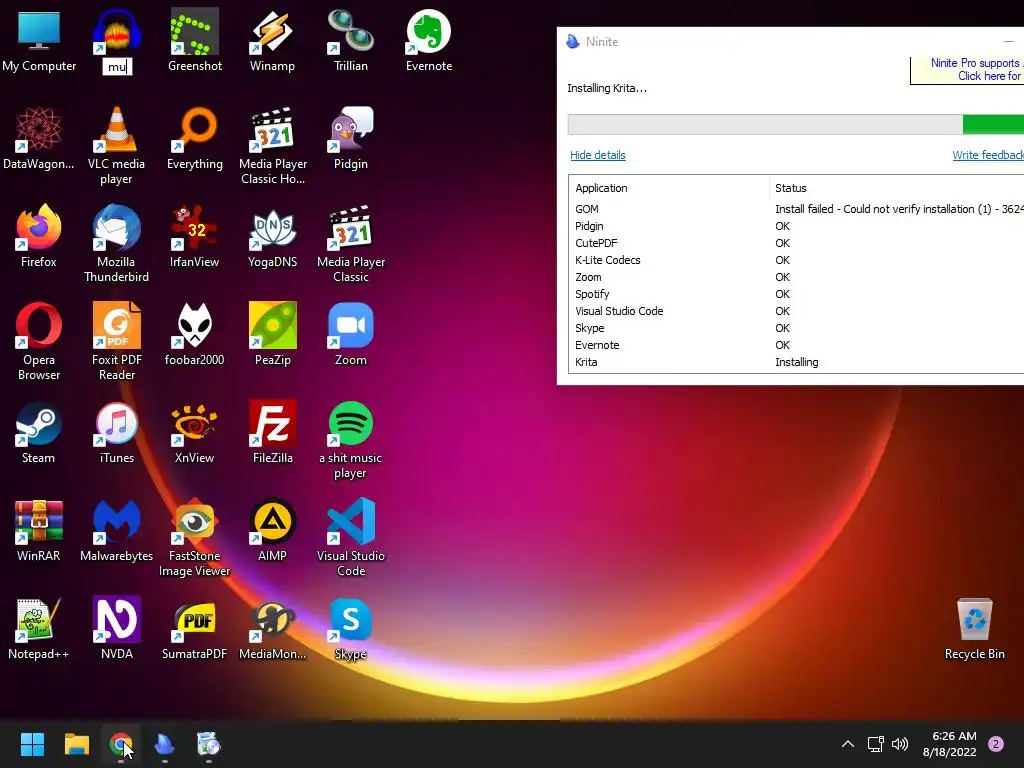Select the Visual Studio Code shortcut
This screenshot has width=1024, height=768.
tap(351, 538)
